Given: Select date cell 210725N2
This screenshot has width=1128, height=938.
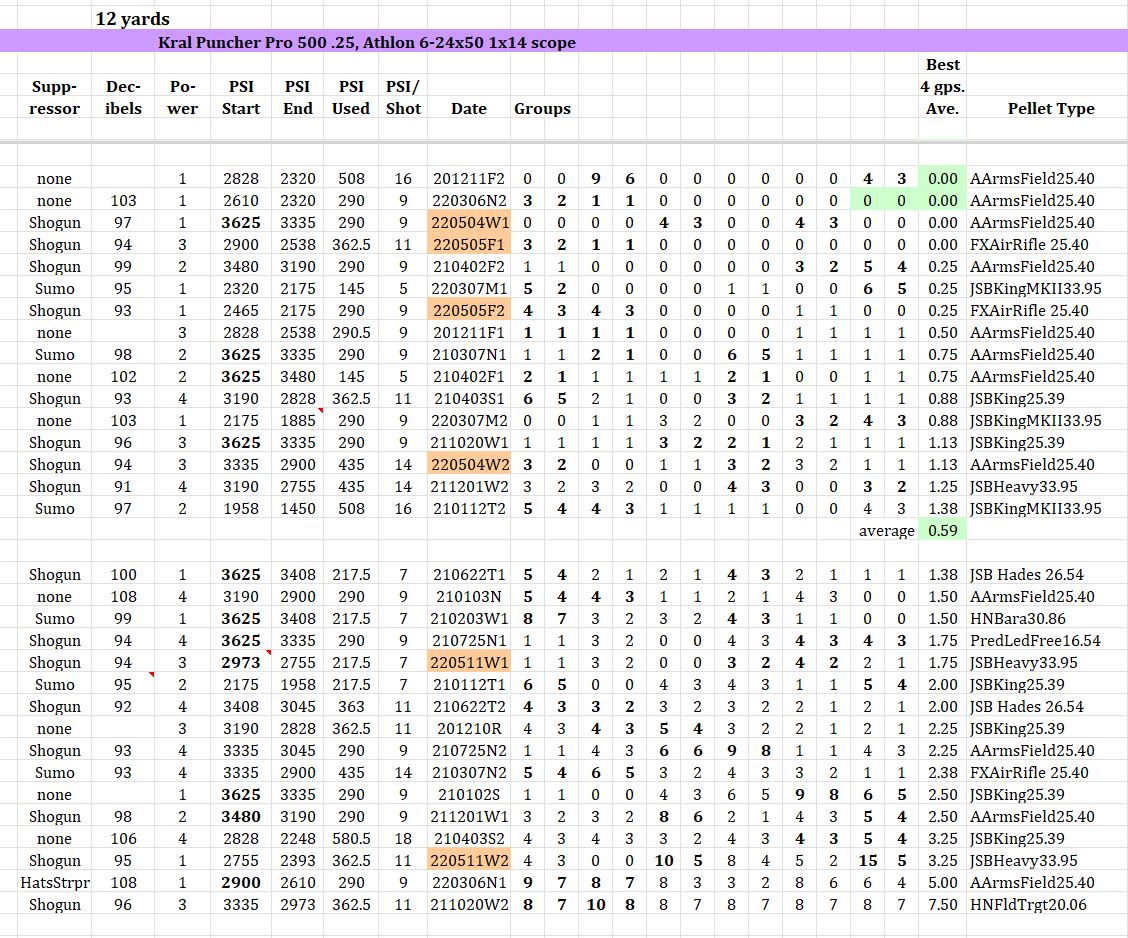Looking at the screenshot, I should pos(469,751).
